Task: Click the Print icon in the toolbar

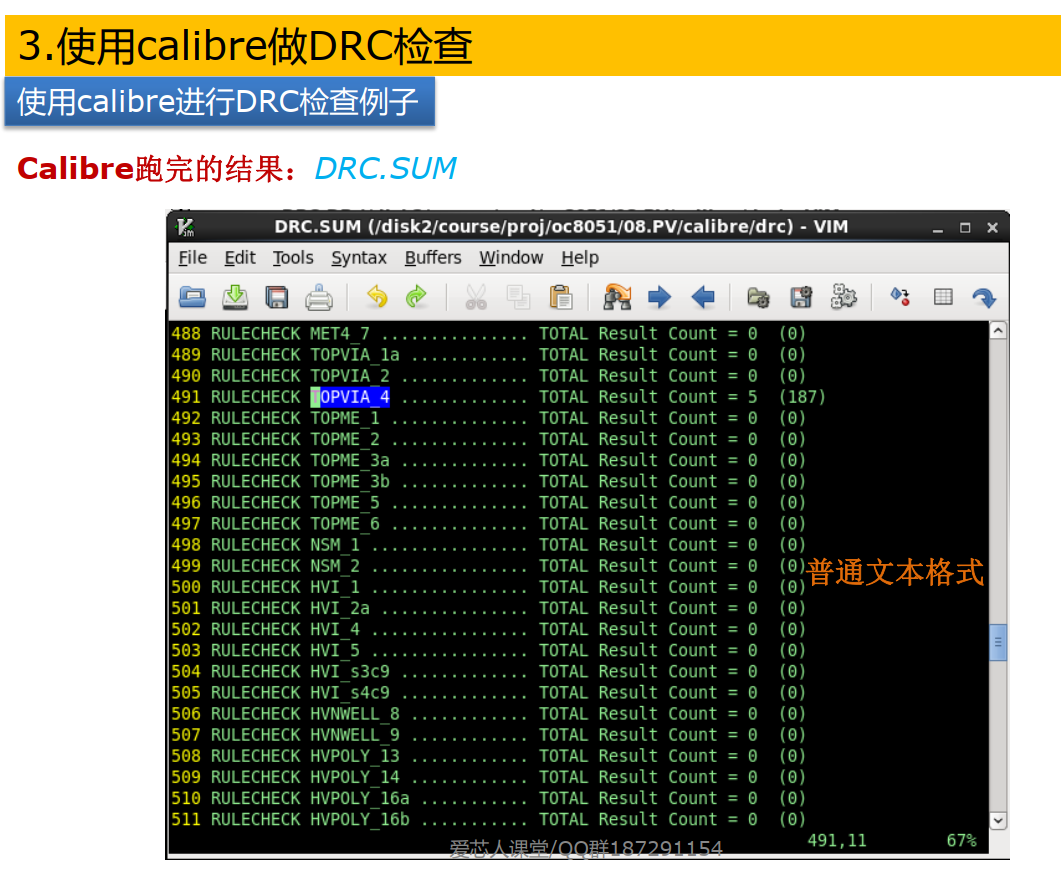Action: click(x=320, y=297)
